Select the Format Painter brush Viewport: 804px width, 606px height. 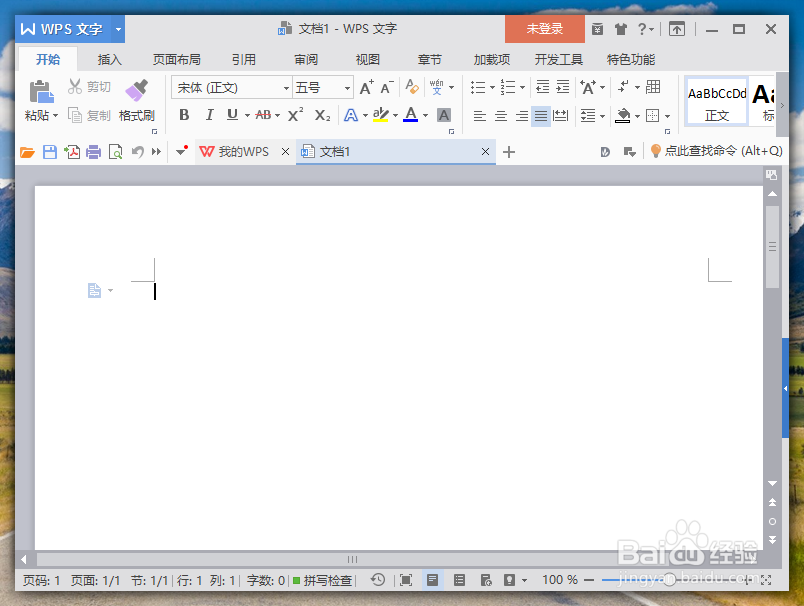136,90
